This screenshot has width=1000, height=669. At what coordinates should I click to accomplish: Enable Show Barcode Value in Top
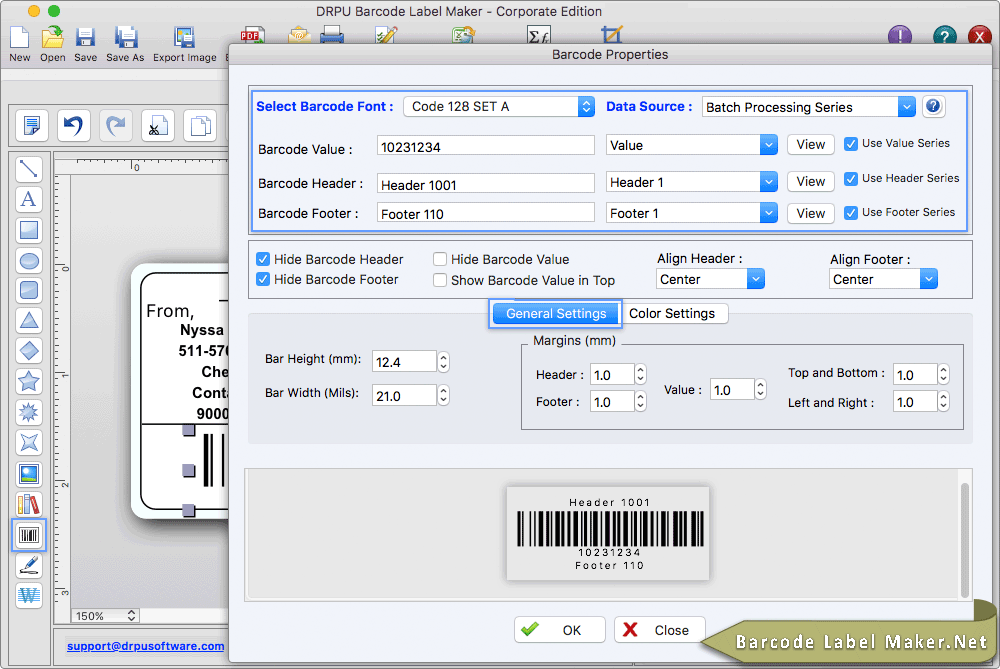(x=439, y=280)
